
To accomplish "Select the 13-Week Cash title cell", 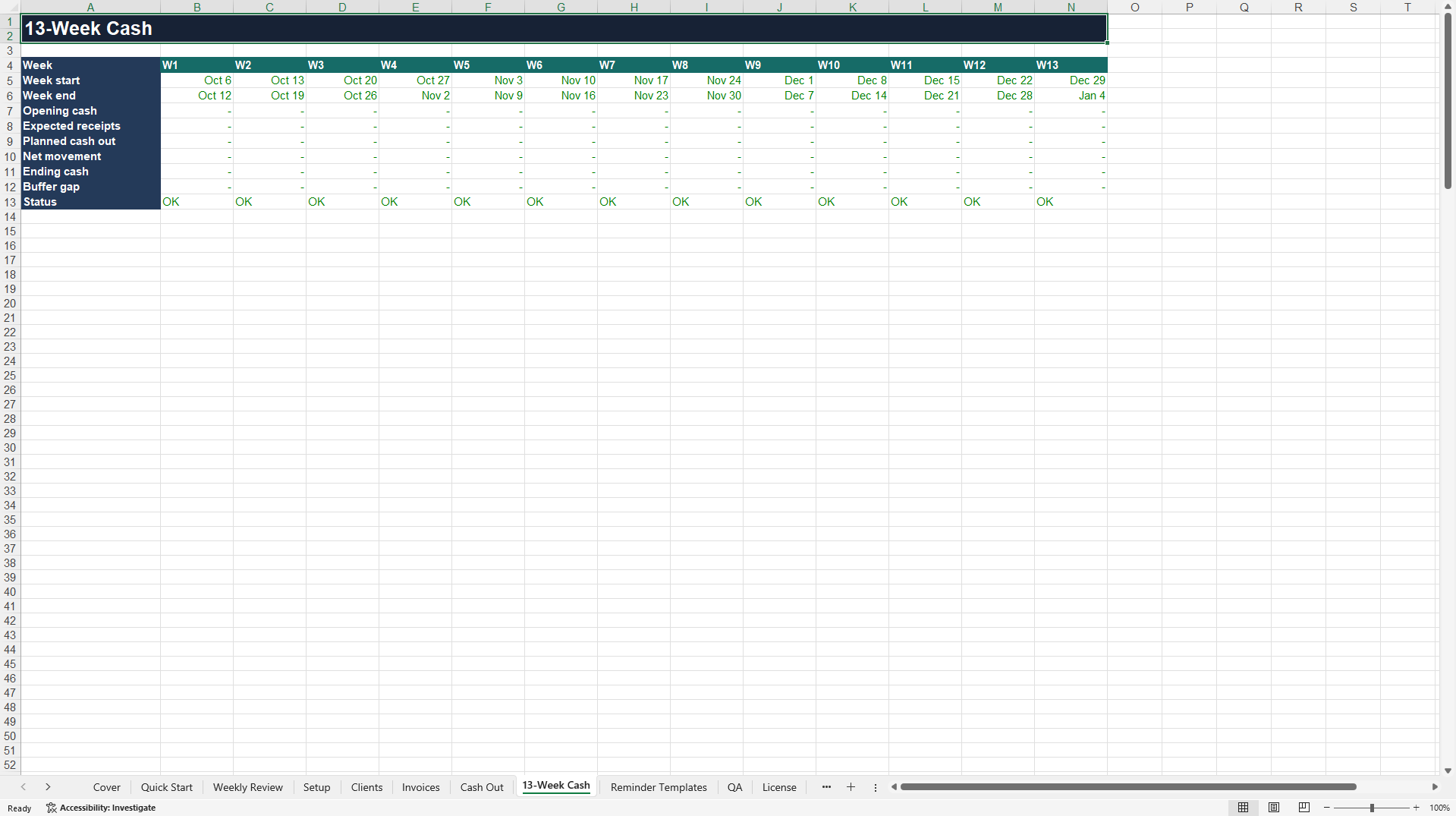I will click(564, 28).
